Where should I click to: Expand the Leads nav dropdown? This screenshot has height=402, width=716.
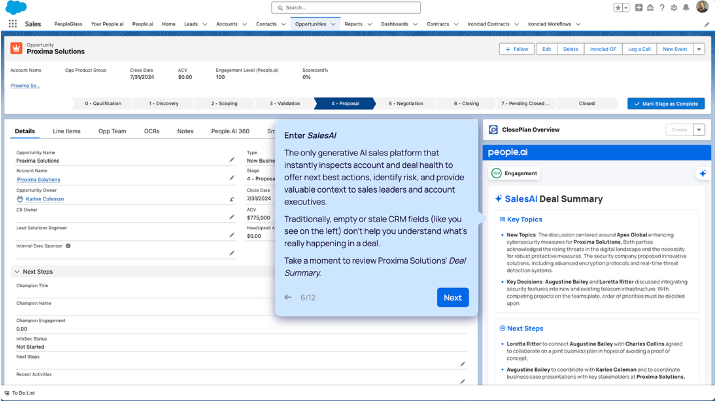[x=205, y=24]
